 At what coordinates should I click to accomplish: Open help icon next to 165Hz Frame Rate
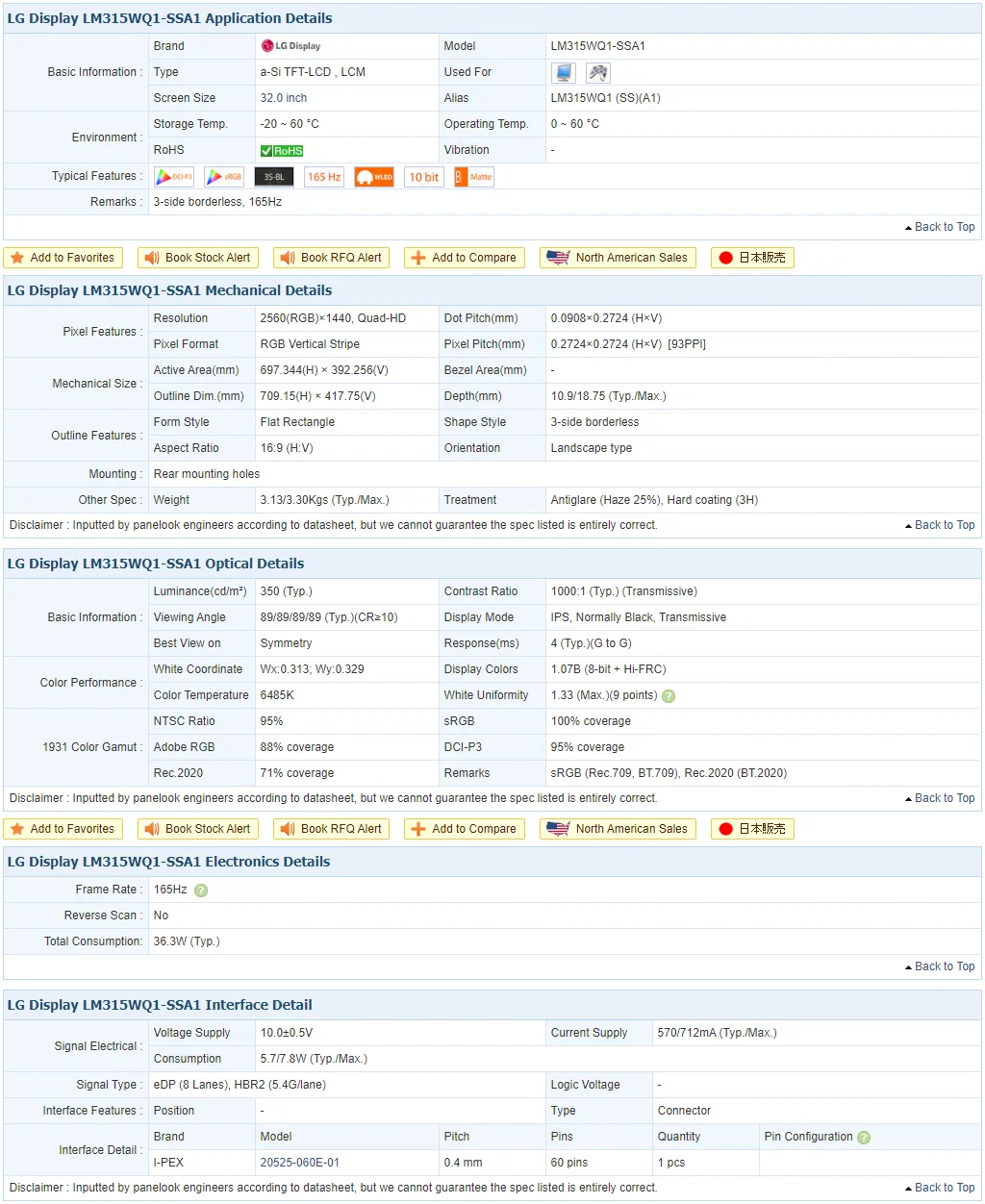[201, 890]
